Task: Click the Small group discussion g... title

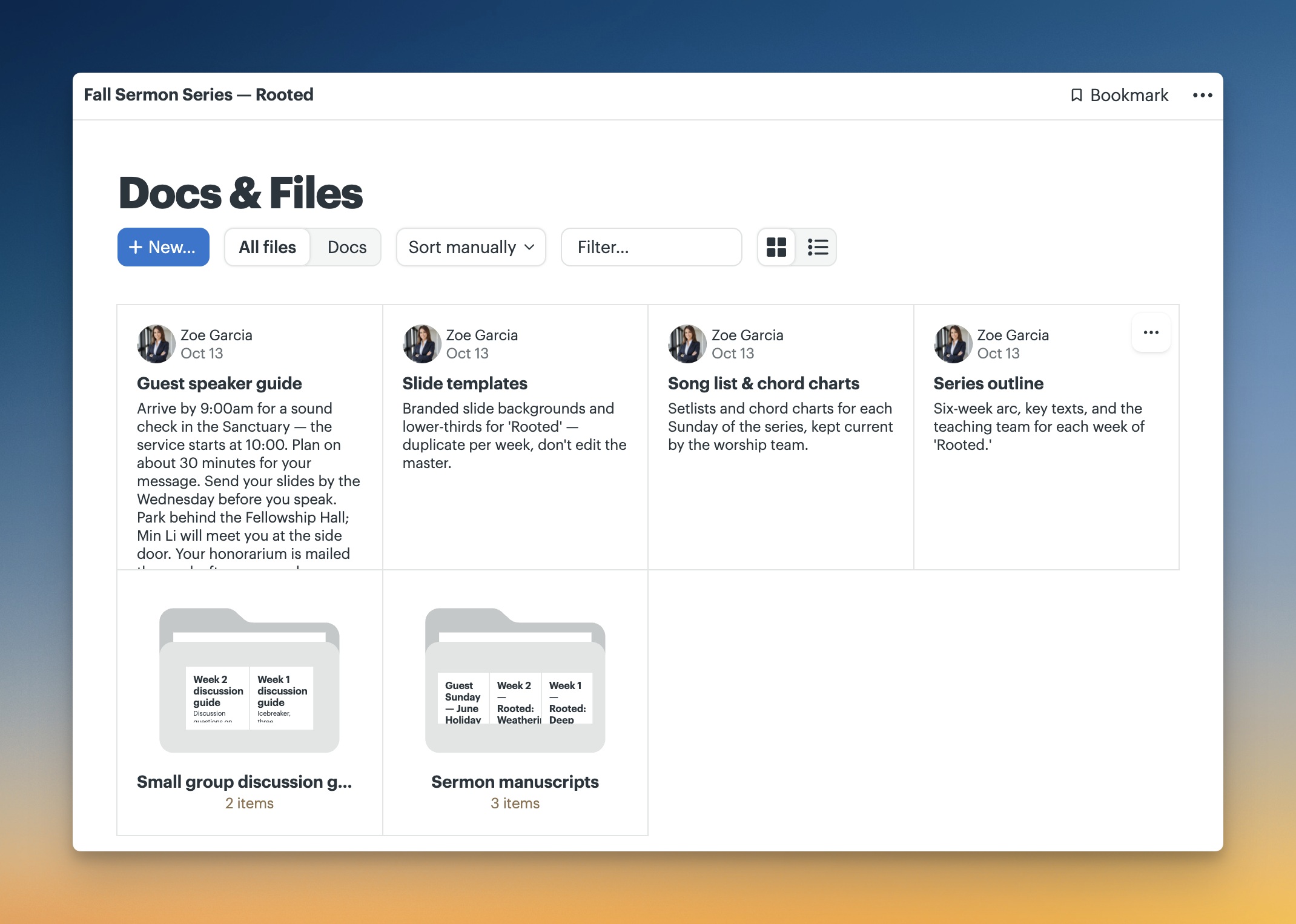Action: coord(244,782)
